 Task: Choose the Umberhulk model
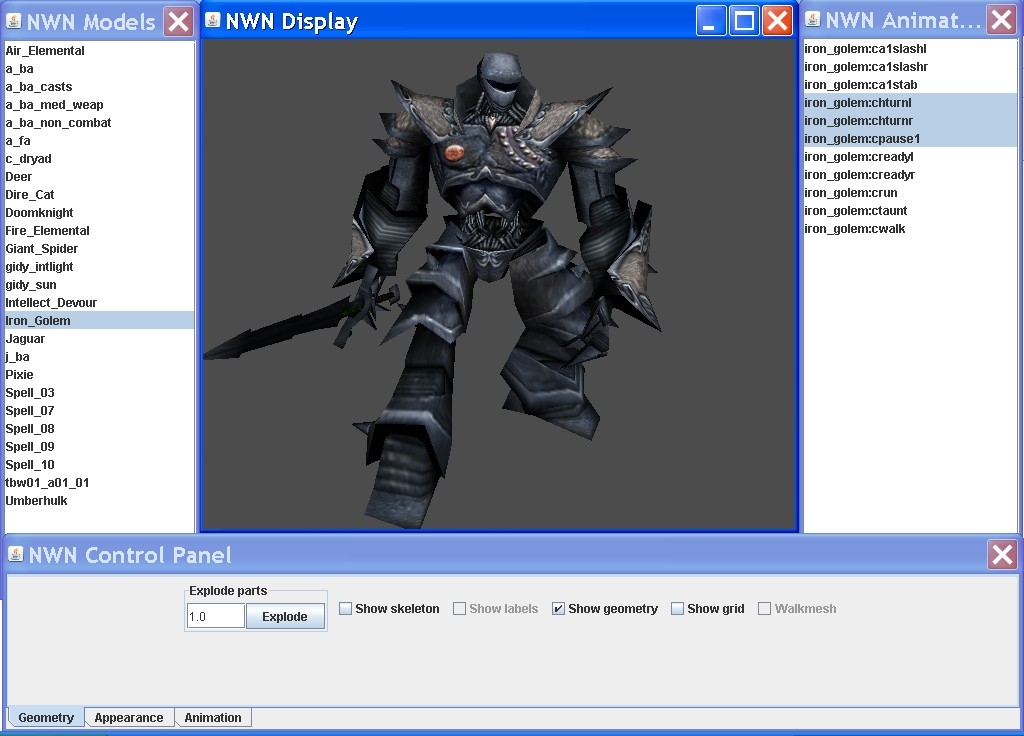pyautogui.click(x=37, y=501)
